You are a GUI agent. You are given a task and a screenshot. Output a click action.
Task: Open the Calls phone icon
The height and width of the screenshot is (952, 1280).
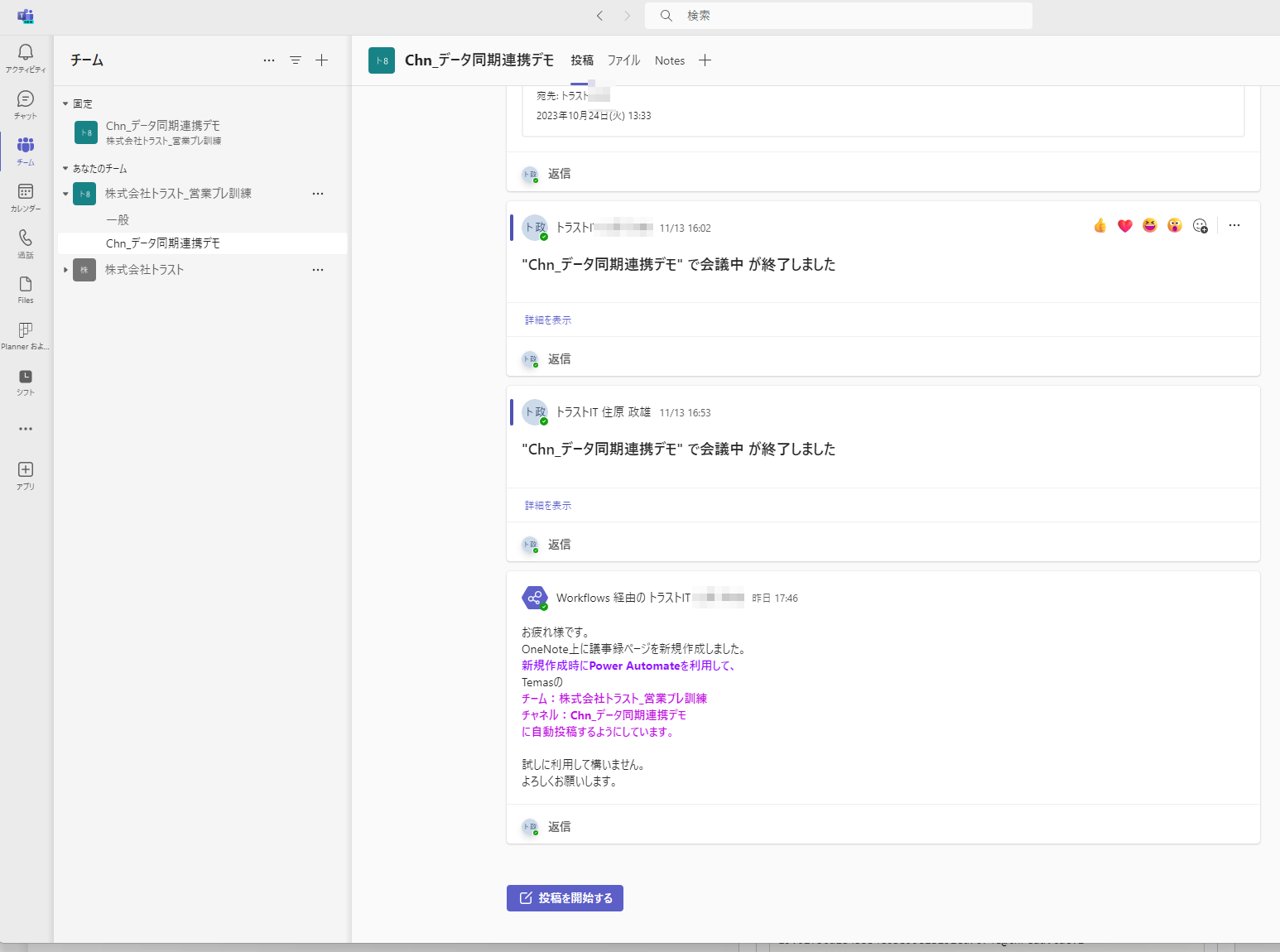(26, 243)
